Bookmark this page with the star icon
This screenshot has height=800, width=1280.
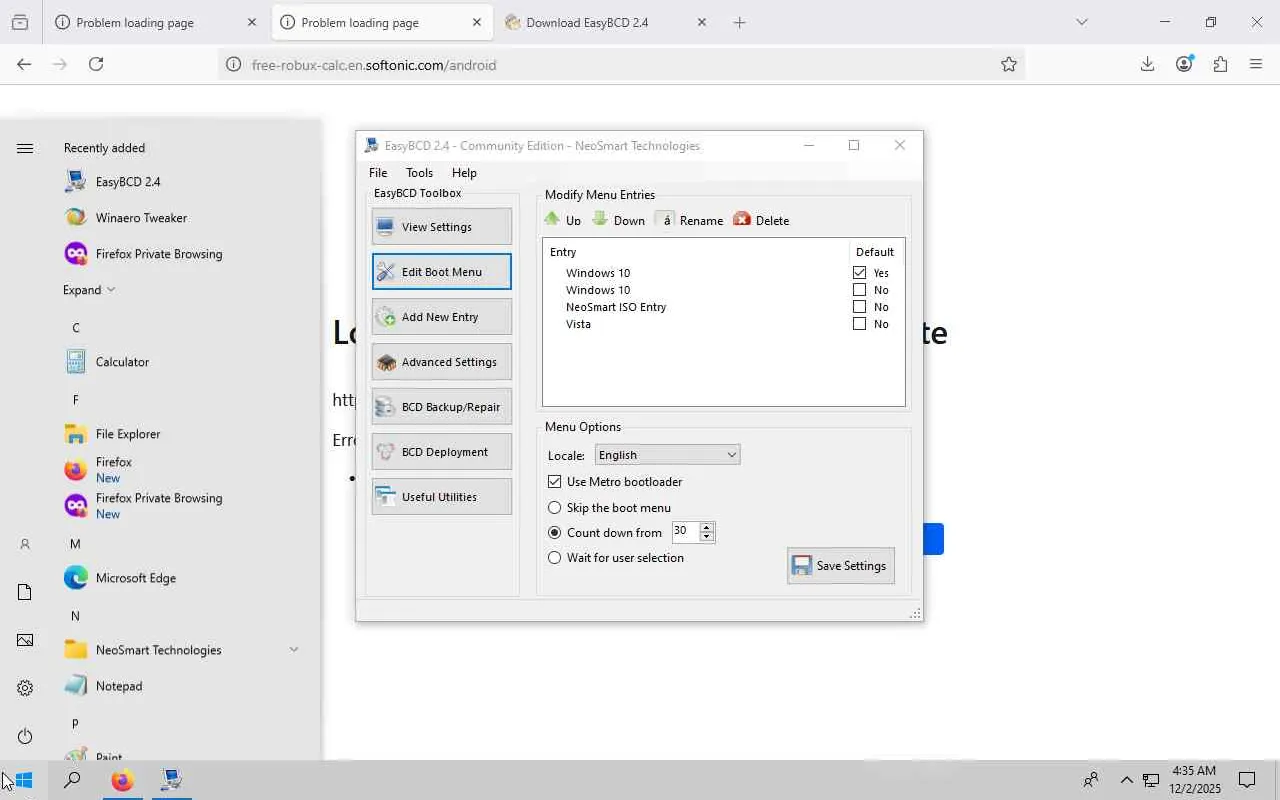click(1009, 65)
